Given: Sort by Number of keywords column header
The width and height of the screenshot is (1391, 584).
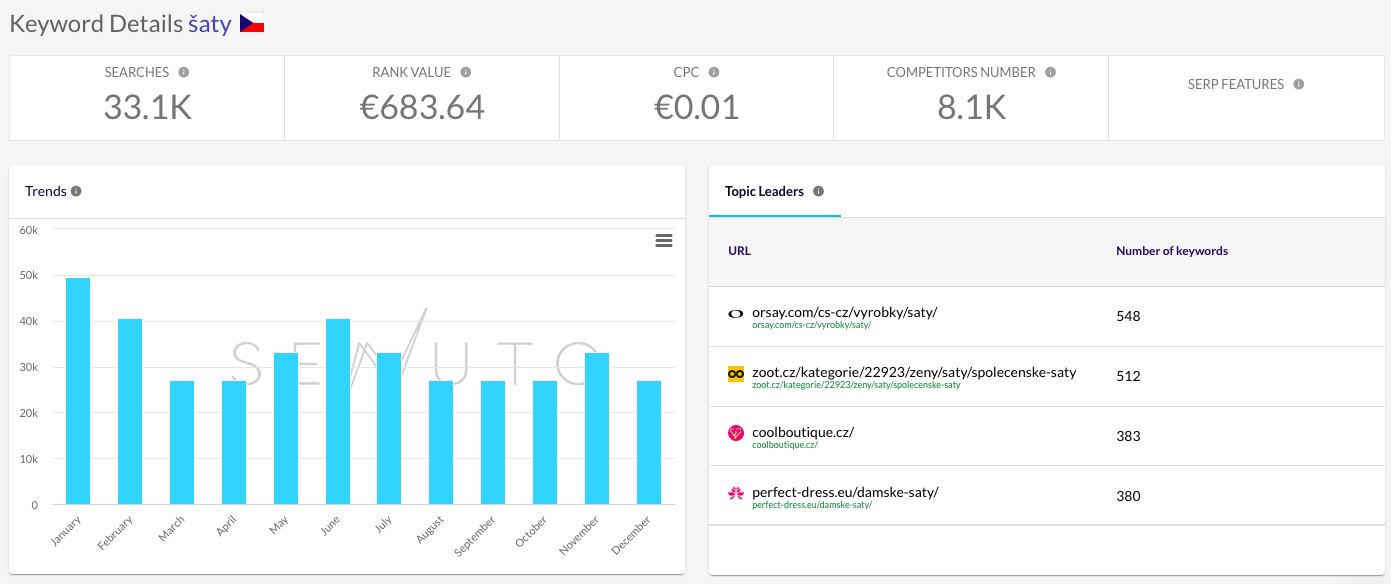Looking at the screenshot, I should [1172, 251].
